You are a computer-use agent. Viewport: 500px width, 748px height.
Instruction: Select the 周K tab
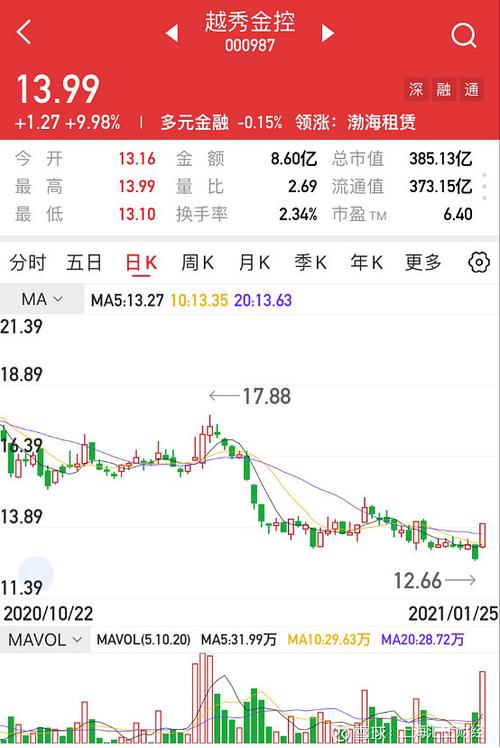point(198,262)
